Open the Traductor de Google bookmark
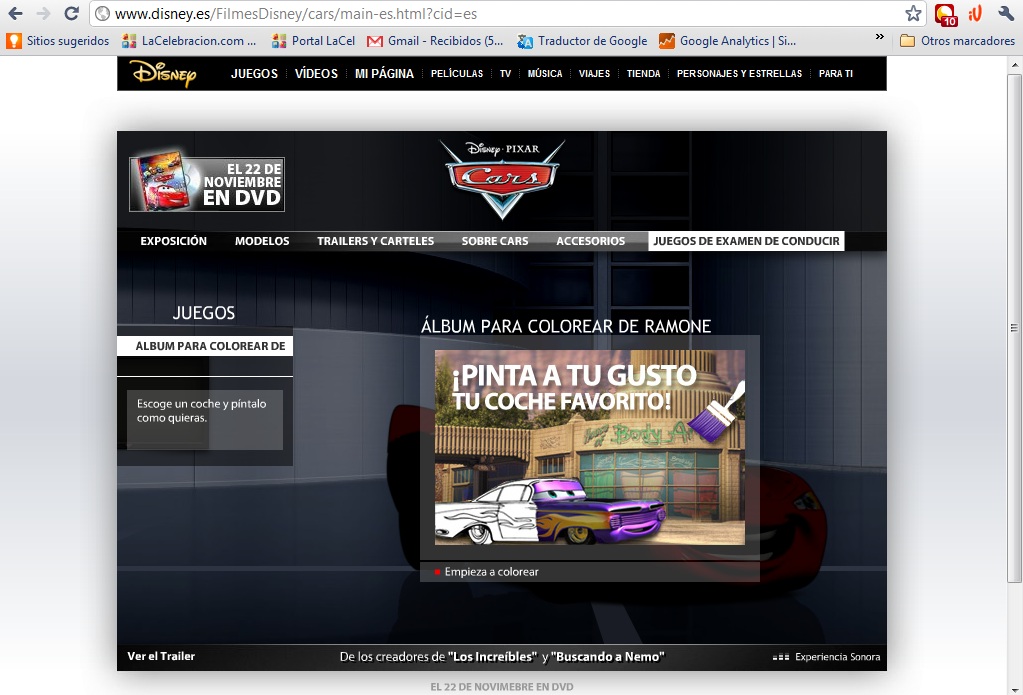1023x695 pixels. (x=582, y=40)
